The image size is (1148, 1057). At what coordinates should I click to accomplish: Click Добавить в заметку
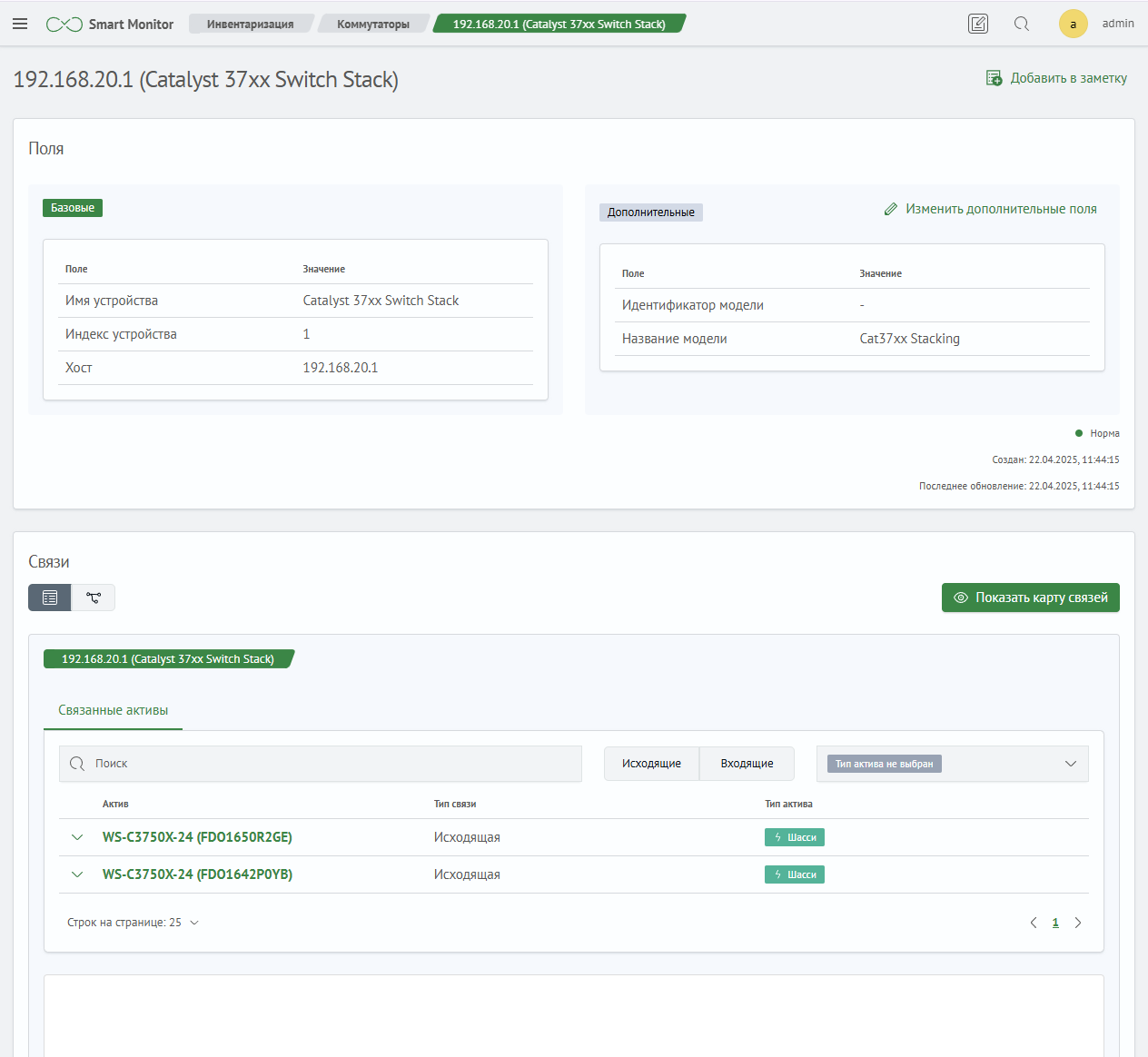[x=1057, y=78]
